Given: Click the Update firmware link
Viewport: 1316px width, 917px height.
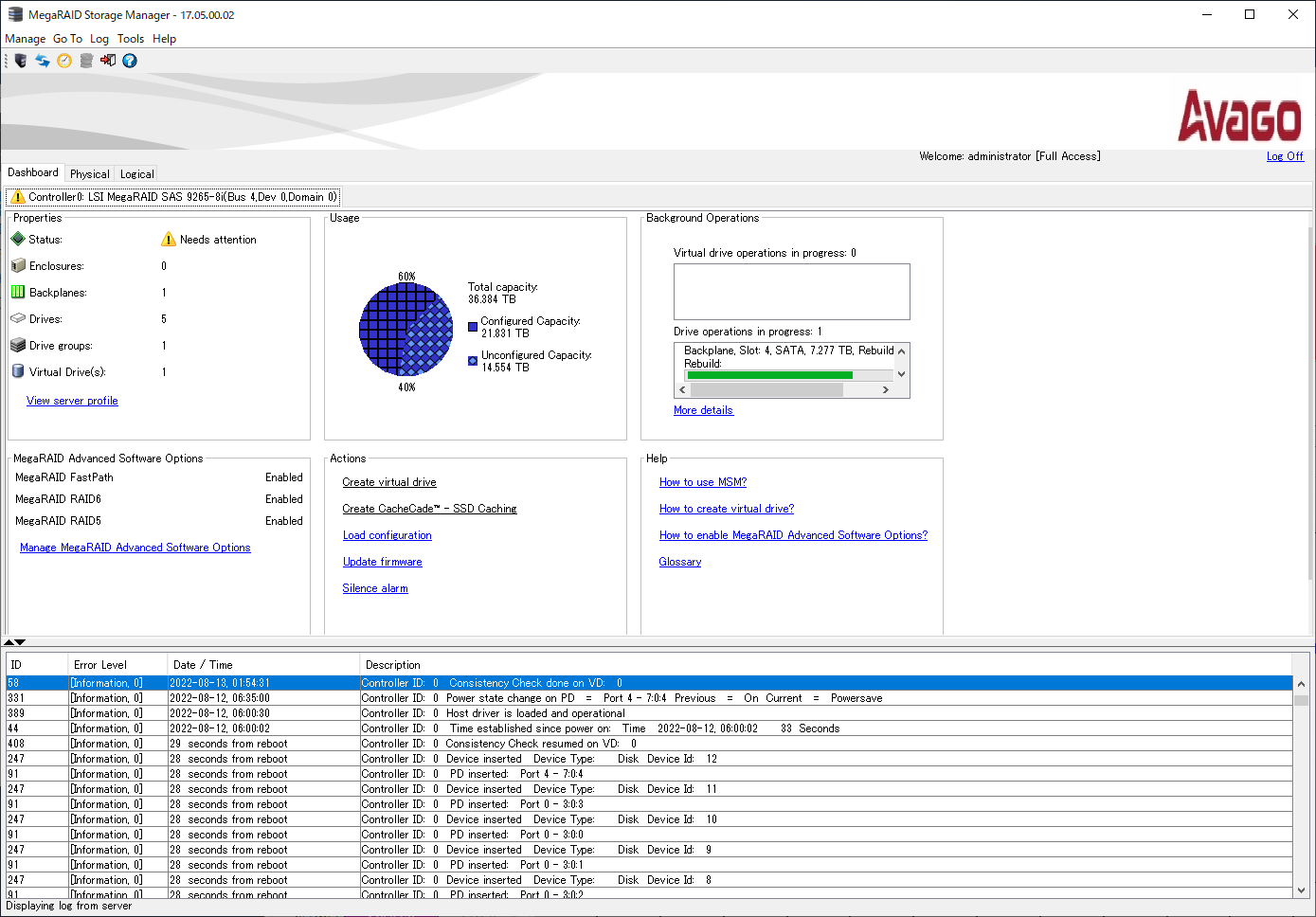Looking at the screenshot, I should tap(383, 562).
